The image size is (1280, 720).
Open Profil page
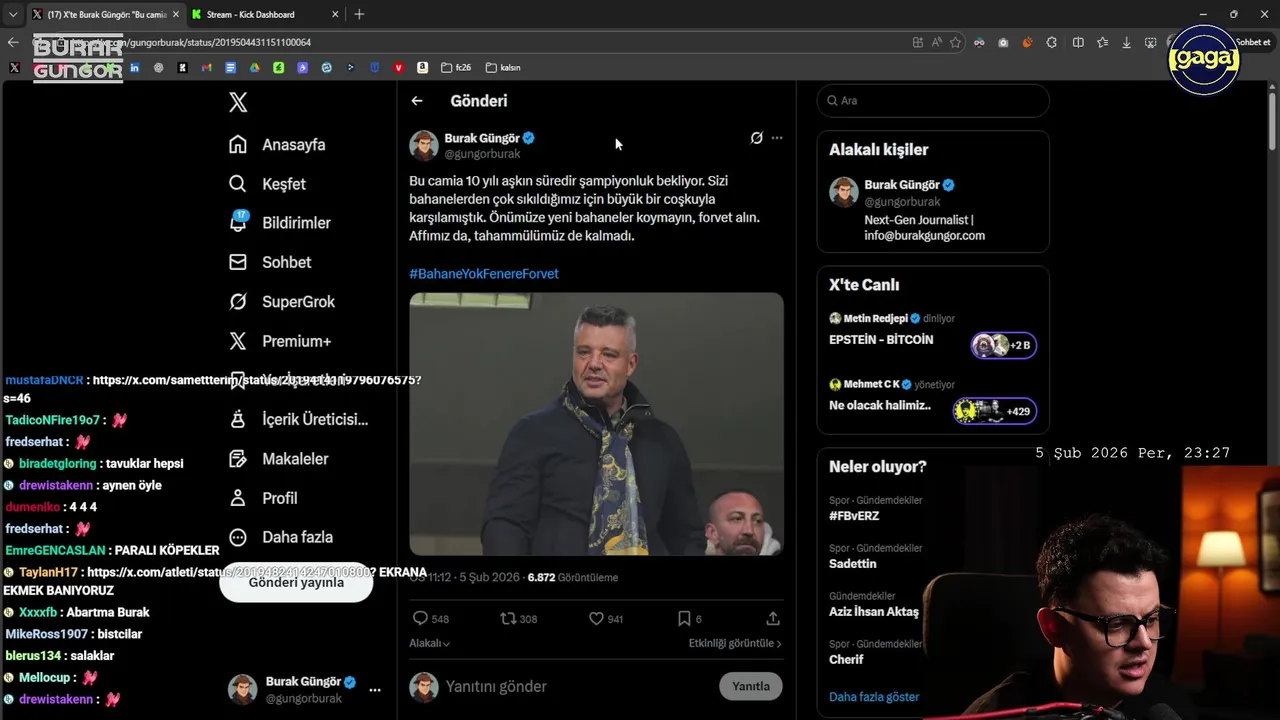pos(263,498)
